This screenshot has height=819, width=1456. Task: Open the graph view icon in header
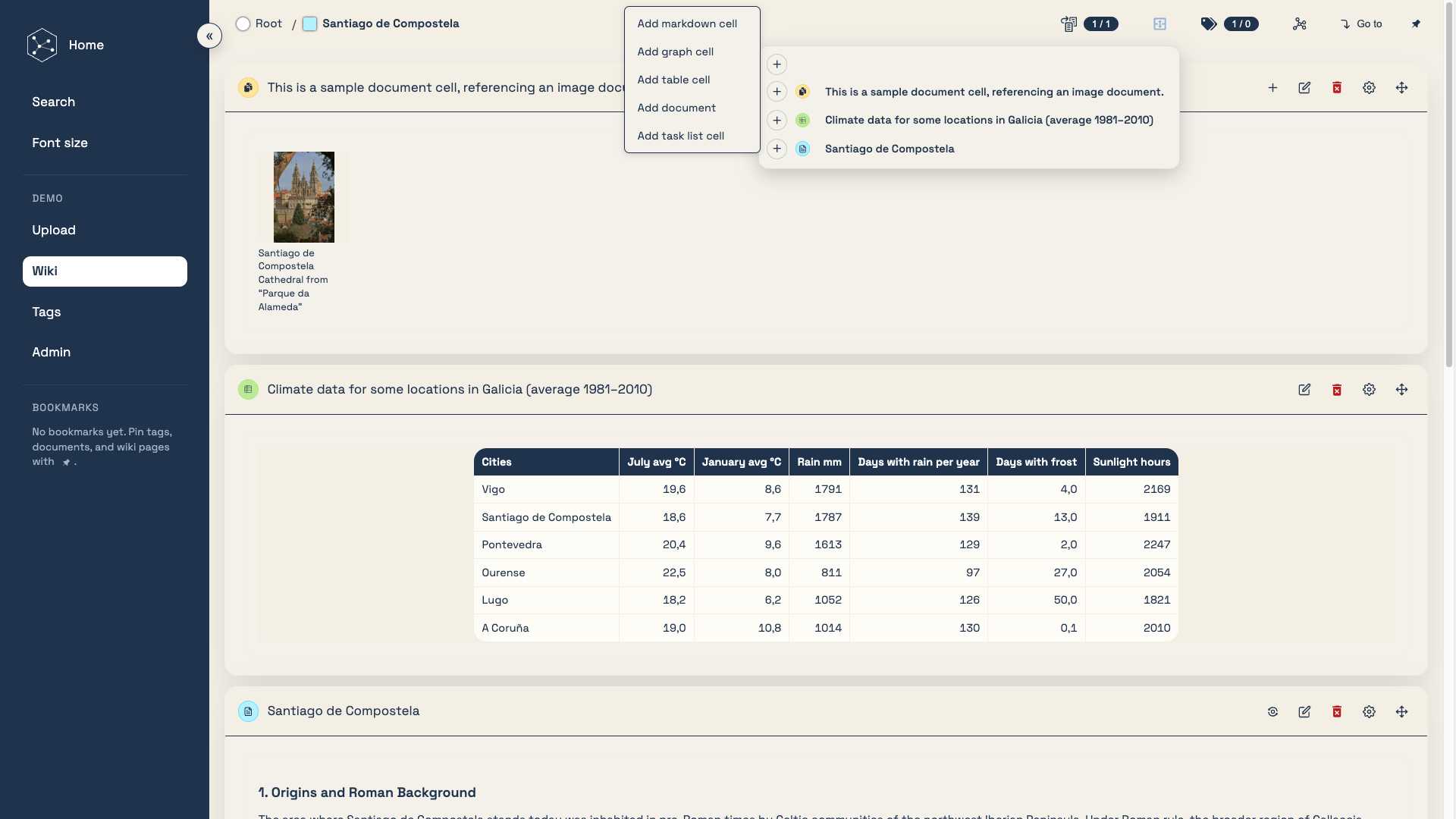coord(1300,24)
